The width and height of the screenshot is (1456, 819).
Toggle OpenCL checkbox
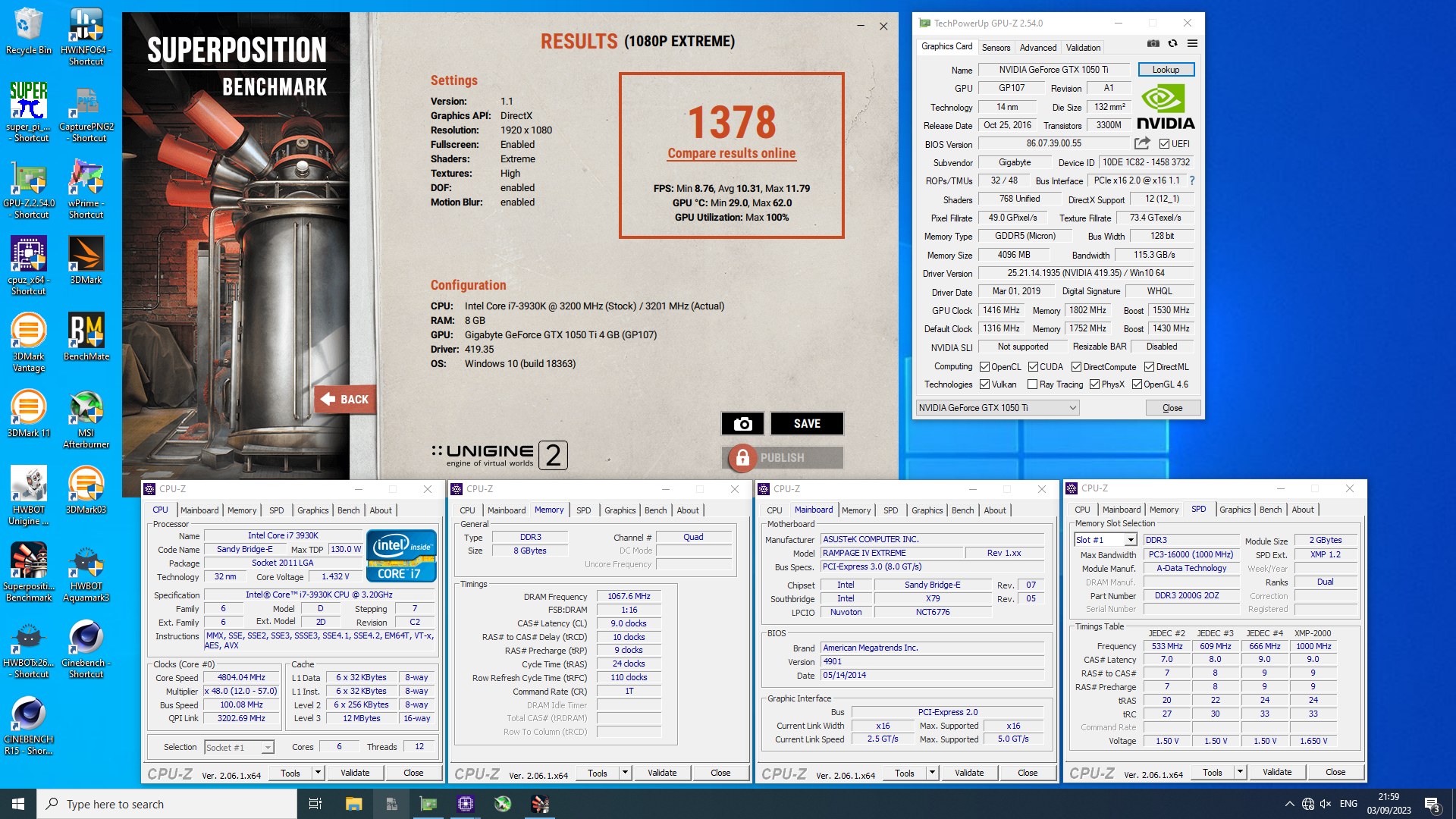pyautogui.click(x=984, y=367)
